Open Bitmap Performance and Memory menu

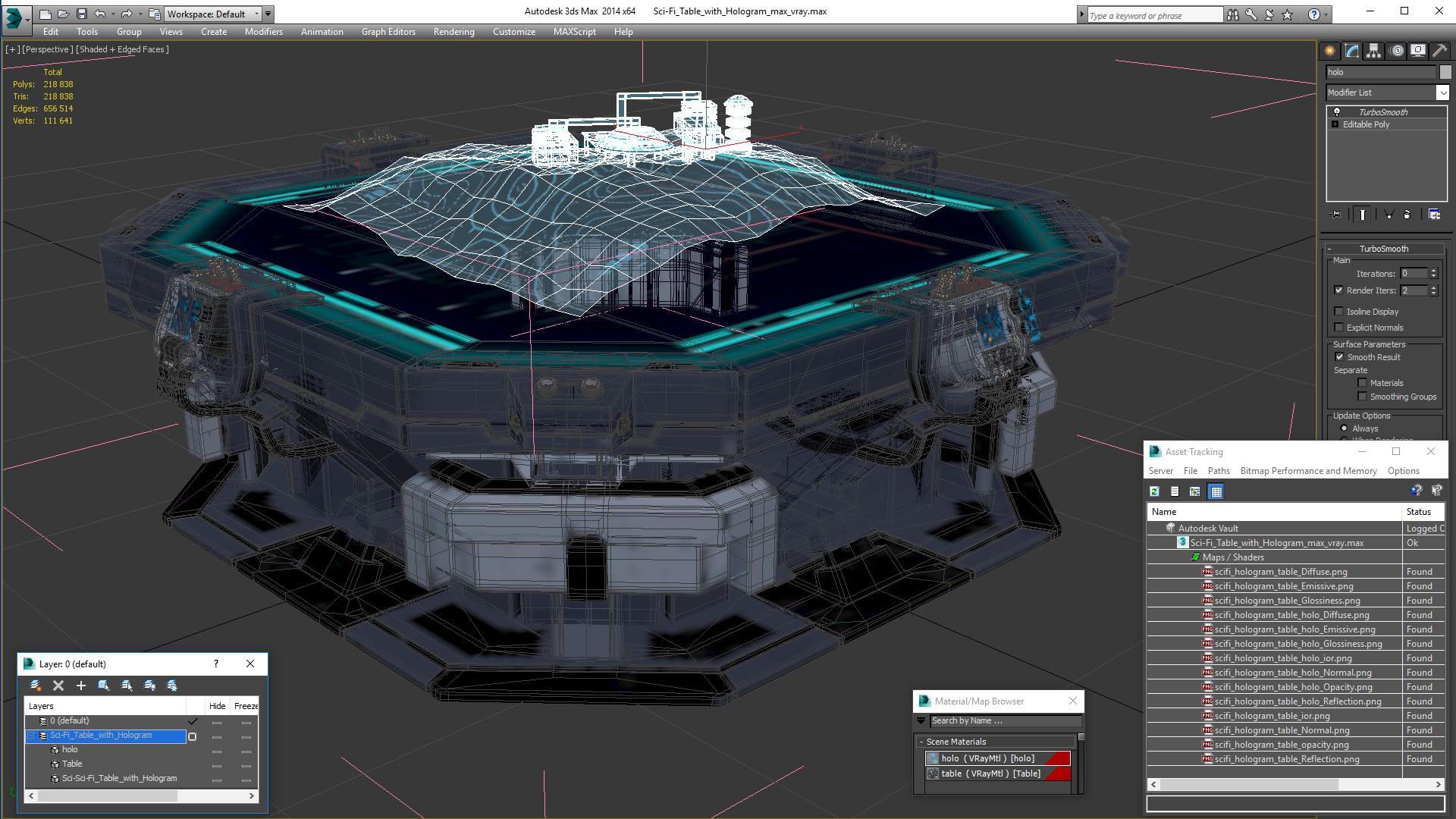point(1309,471)
